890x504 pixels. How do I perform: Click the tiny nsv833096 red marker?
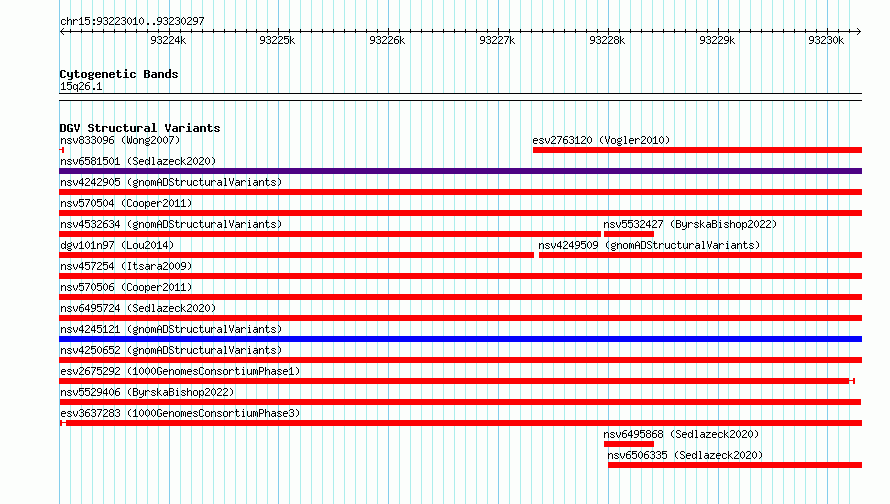pos(62,150)
